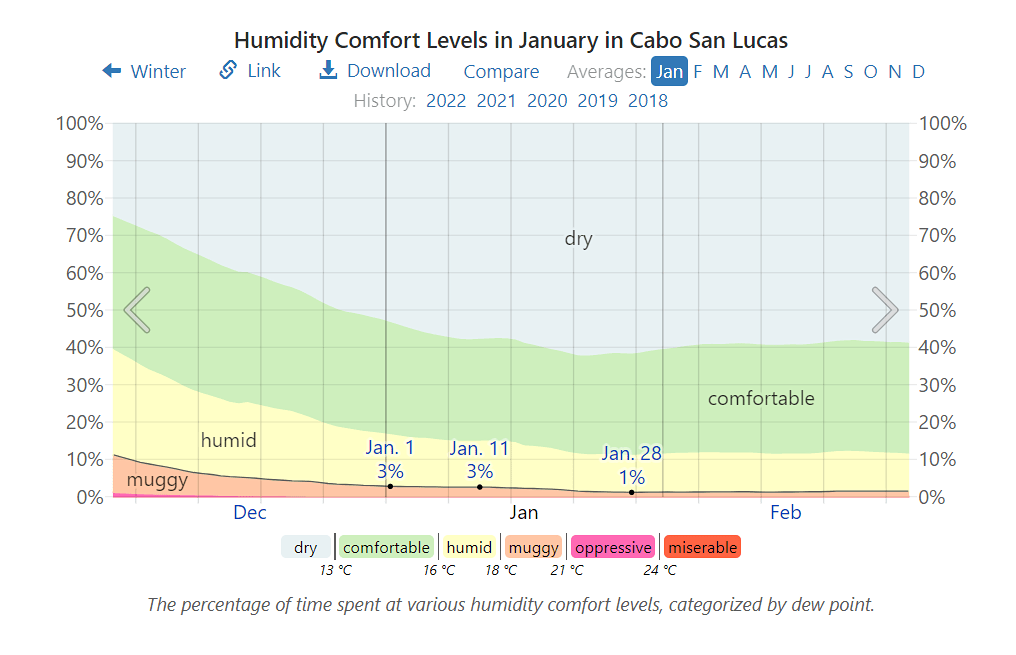Click the left chevron to view earlier months
The image size is (1016, 655).
pyautogui.click(x=136, y=310)
